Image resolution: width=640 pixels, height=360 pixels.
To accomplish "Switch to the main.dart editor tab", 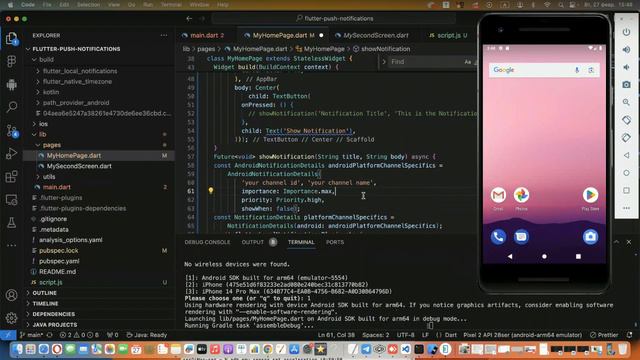I will click(x=203, y=36).
